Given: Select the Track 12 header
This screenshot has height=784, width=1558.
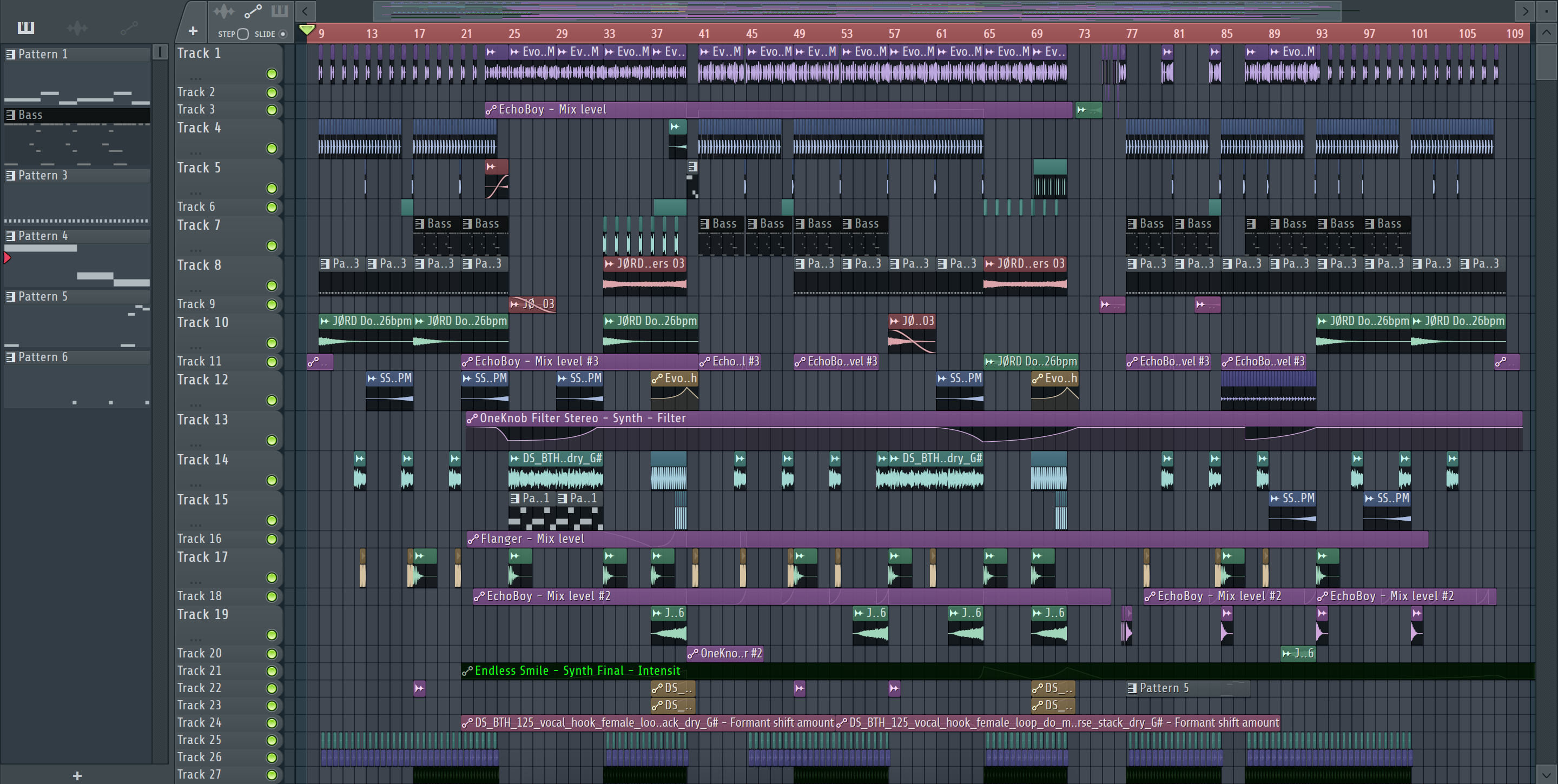Looking at the screenshot, I should pos(229,390).
